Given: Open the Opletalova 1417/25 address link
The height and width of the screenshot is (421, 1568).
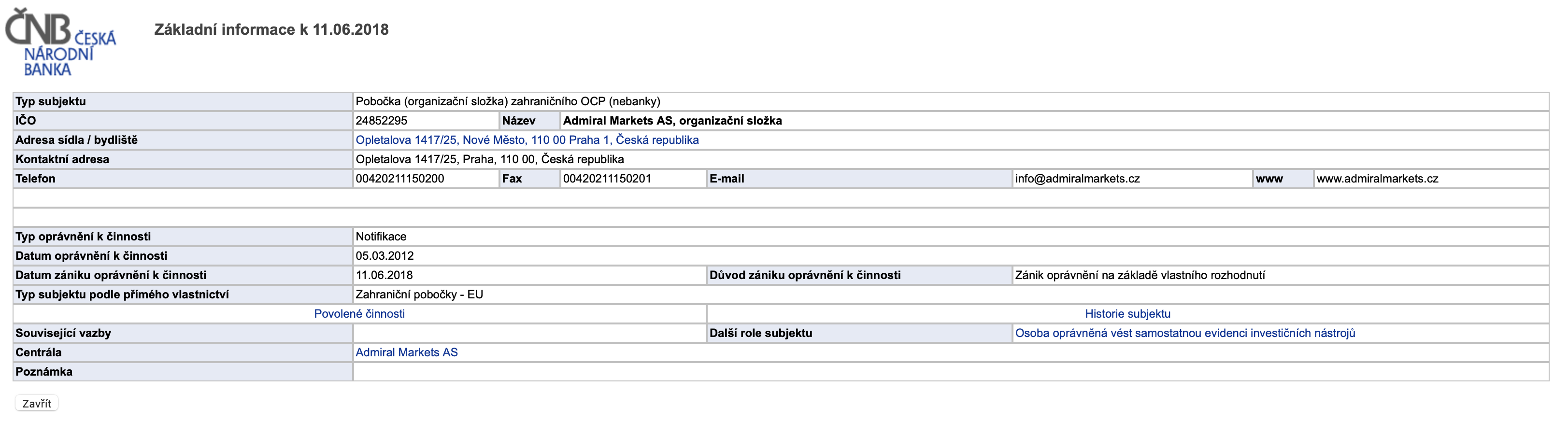Looking at the screenshot, I should pyautogui.click(x=527, y=140).
